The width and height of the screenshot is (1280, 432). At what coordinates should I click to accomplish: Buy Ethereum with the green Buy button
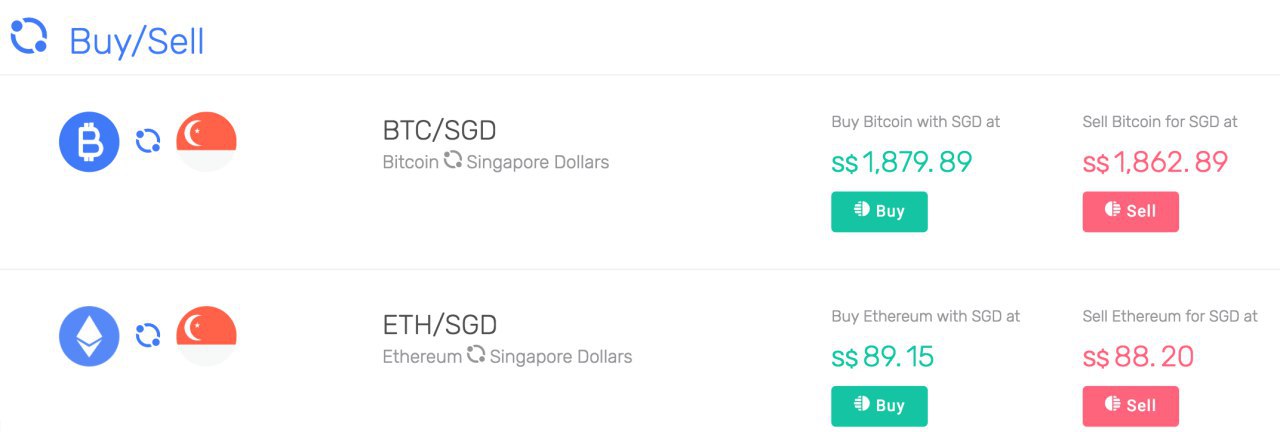point(879,405)
